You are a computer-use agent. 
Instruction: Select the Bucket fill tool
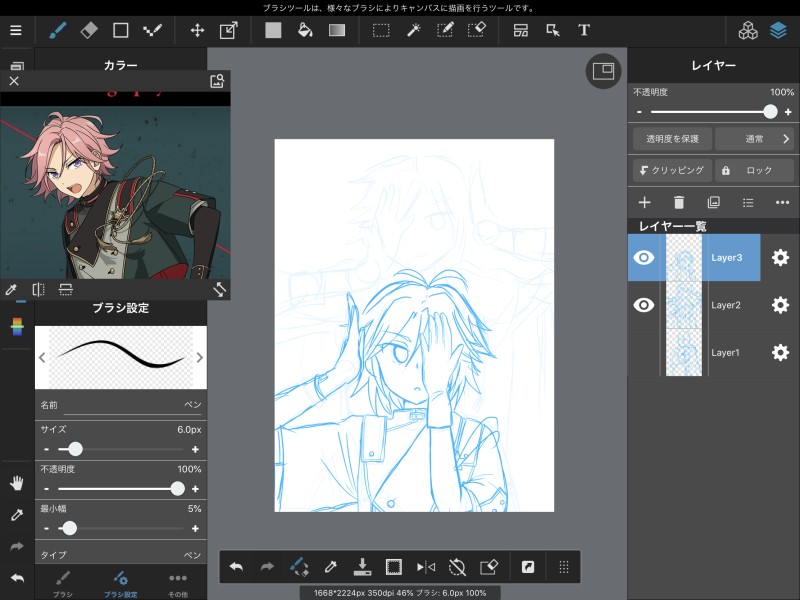305,30
